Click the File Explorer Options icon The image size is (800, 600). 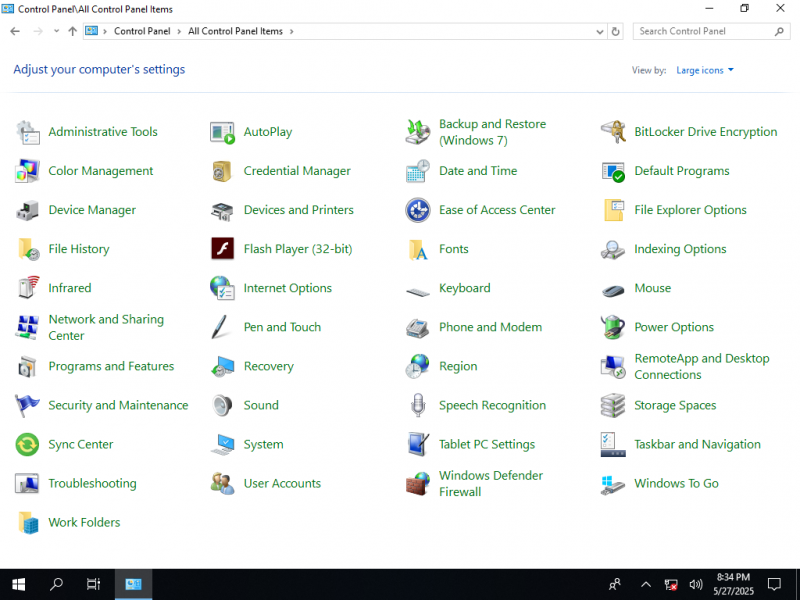click(x=613, y=210)
